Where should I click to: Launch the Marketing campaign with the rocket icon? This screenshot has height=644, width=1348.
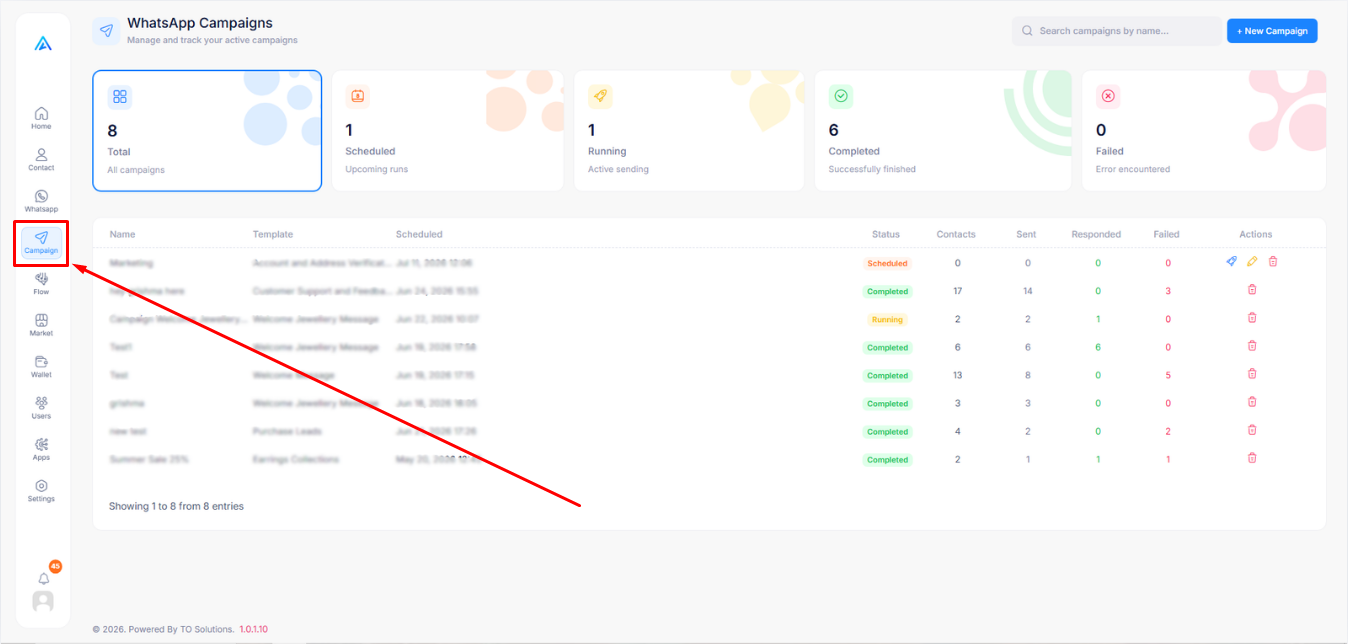pos(1231,261)
